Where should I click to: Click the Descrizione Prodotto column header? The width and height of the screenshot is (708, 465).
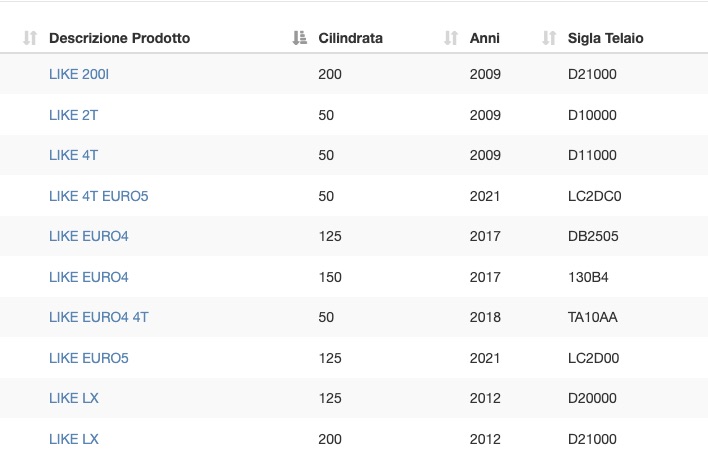click(119, 38)
